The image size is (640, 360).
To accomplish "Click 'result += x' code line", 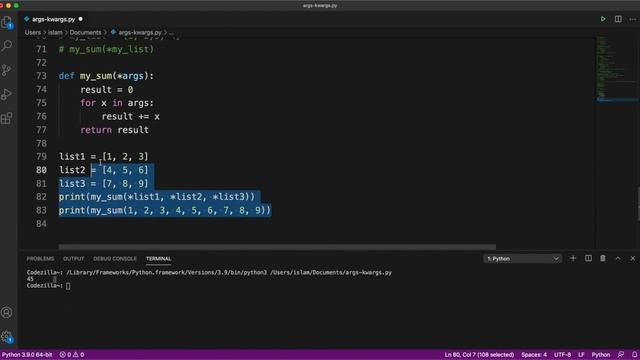I will point(131,116).
